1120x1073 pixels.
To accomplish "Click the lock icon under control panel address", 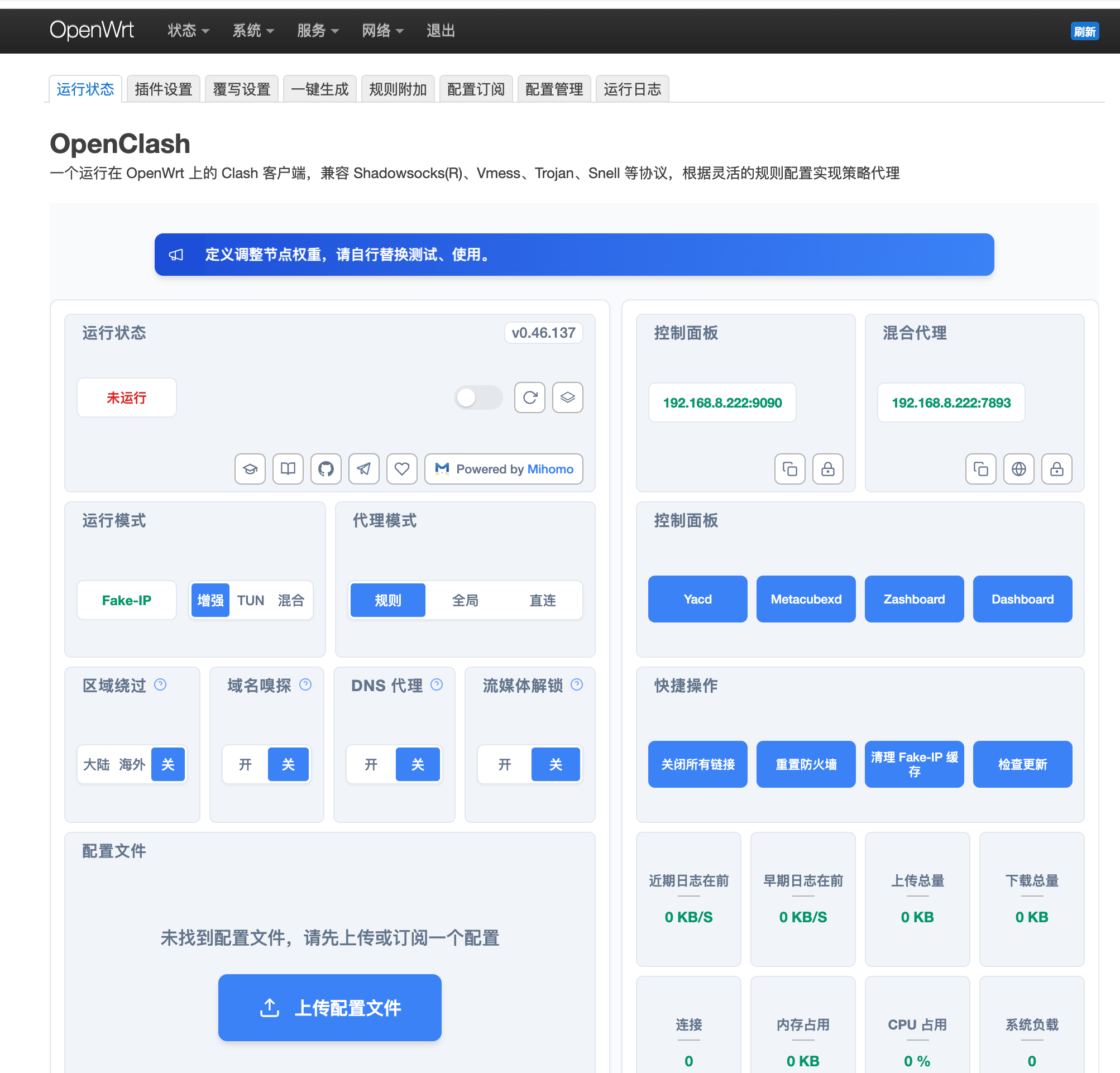I will (828, 469).
